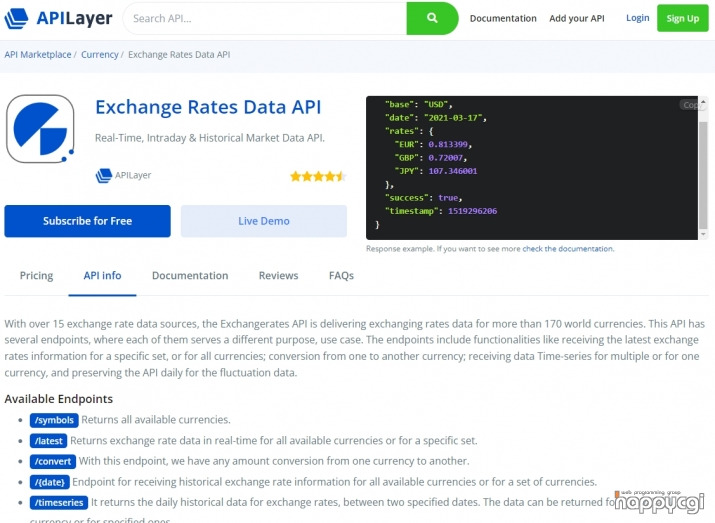Open the FAQs tab
This screenshot has height=523, width=715.
[x=341, y=276]
